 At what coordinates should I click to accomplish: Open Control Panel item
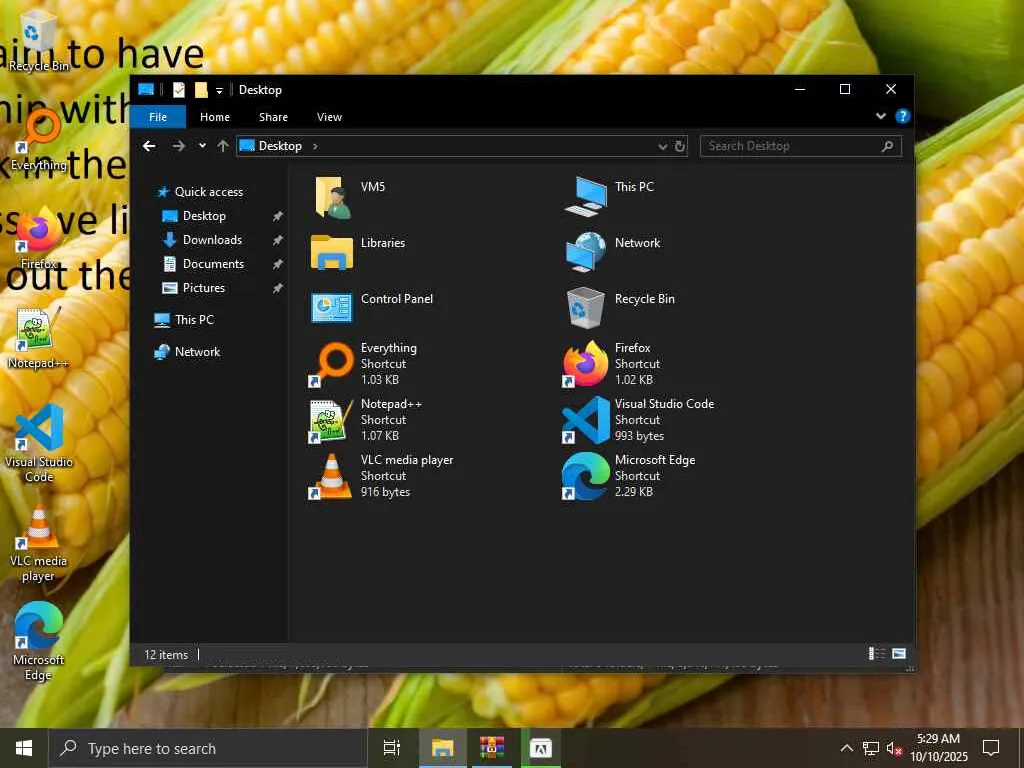[372, 308]
